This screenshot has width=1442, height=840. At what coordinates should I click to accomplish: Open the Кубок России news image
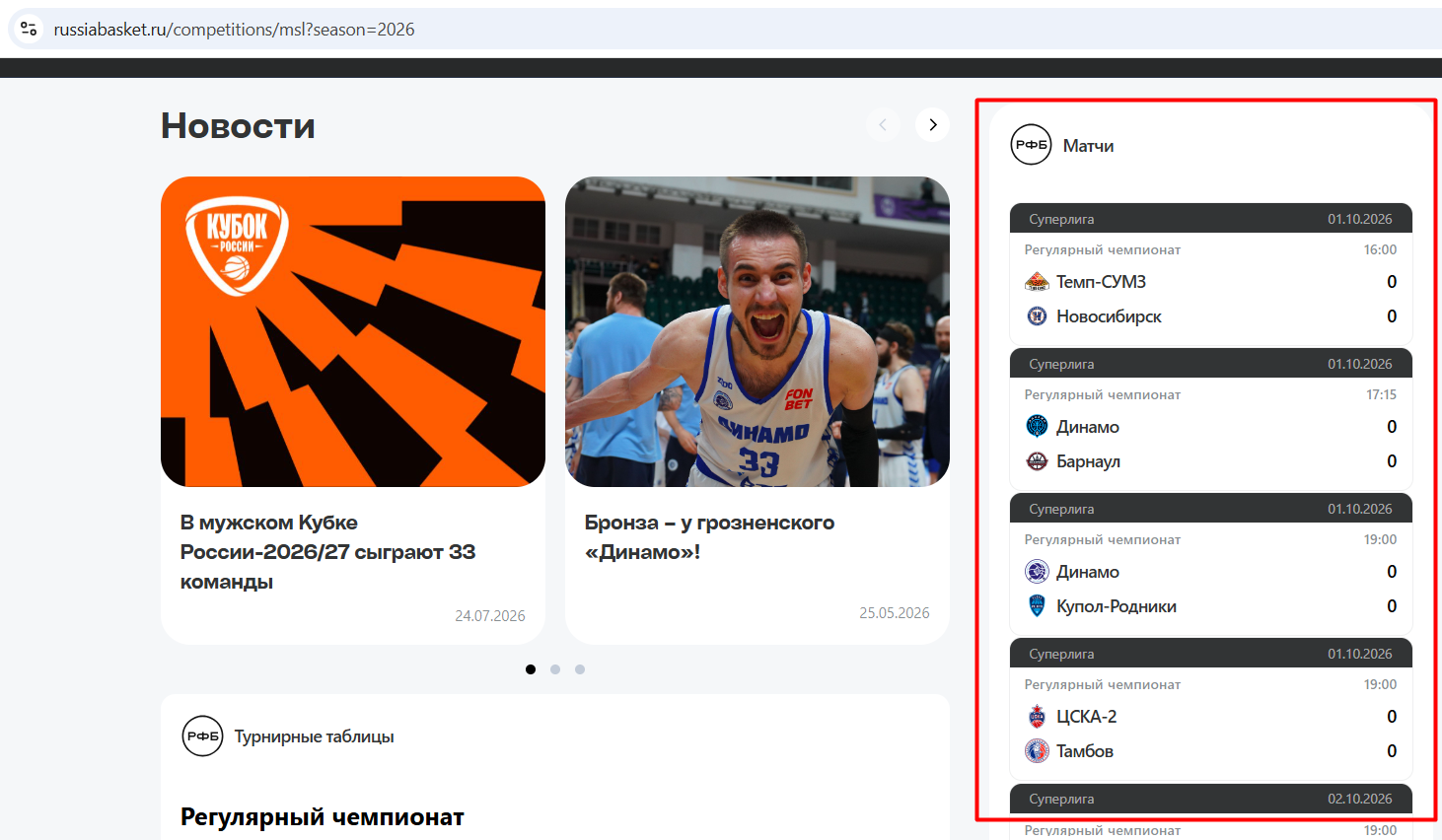coord(353,331)
